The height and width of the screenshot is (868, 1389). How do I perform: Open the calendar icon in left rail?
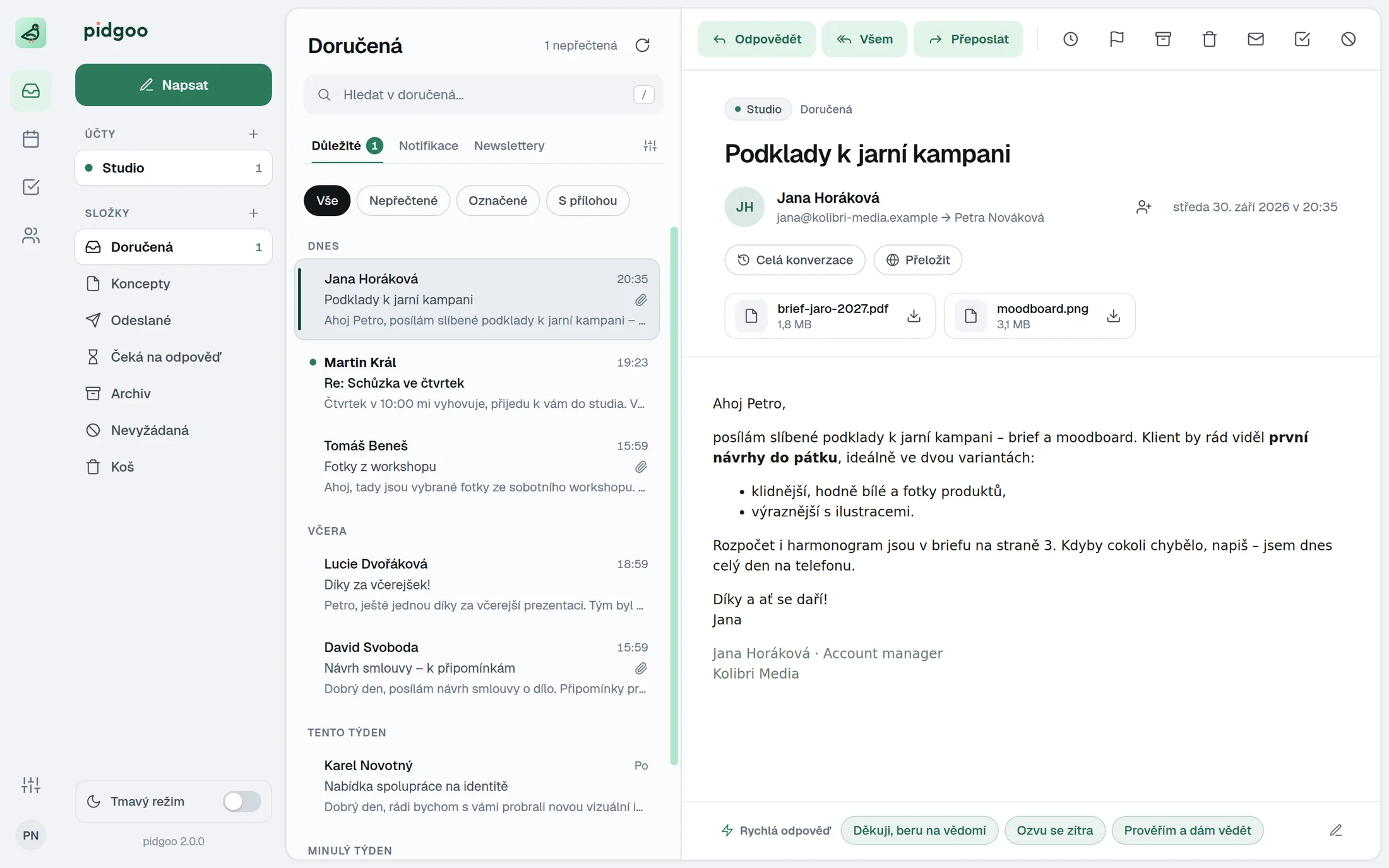pos(31,139)
